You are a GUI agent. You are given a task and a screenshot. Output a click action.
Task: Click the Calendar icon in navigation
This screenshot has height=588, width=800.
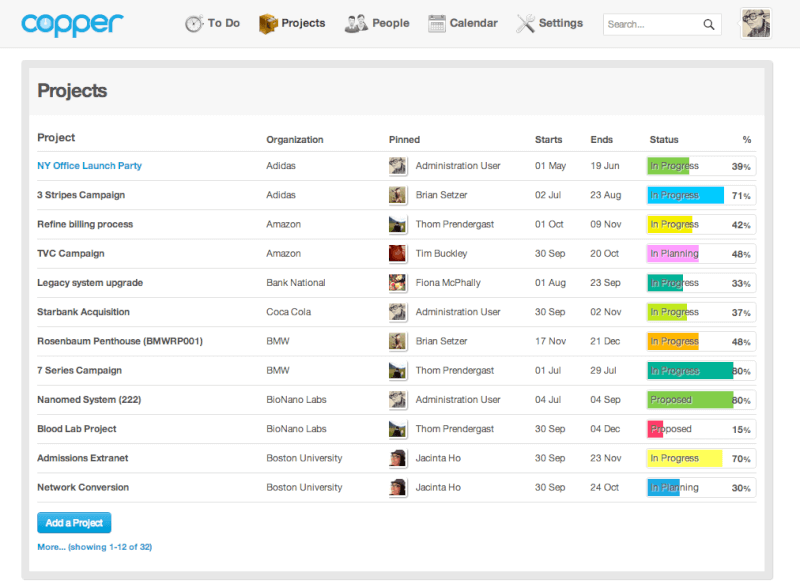pyautogui.click(x=437, y=23)
